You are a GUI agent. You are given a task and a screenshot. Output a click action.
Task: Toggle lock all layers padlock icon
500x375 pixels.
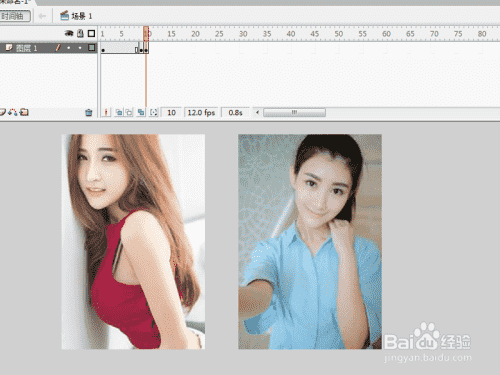[80, 33]
